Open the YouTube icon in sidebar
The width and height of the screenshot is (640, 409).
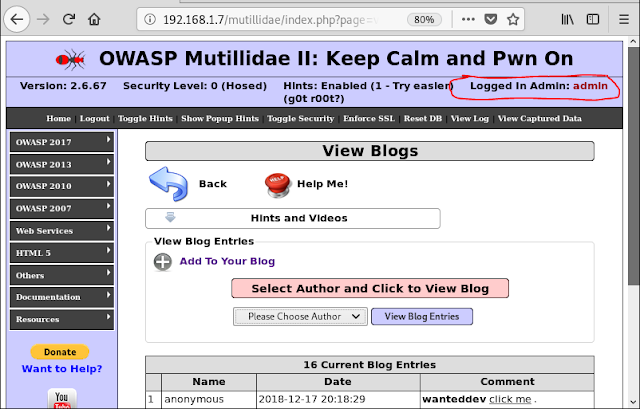coord(62,398)
